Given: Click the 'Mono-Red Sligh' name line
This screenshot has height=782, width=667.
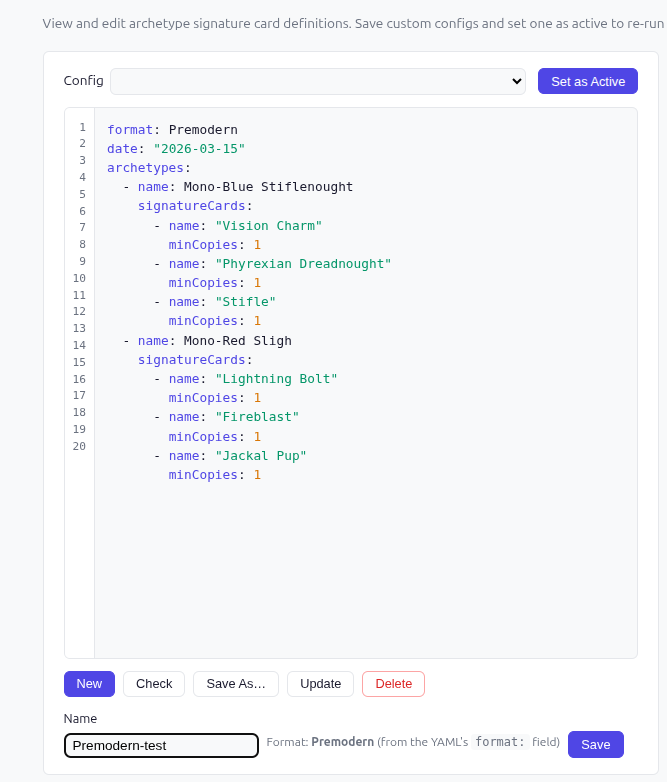Looking at the screenshot, I should click(x=207, y=341).
